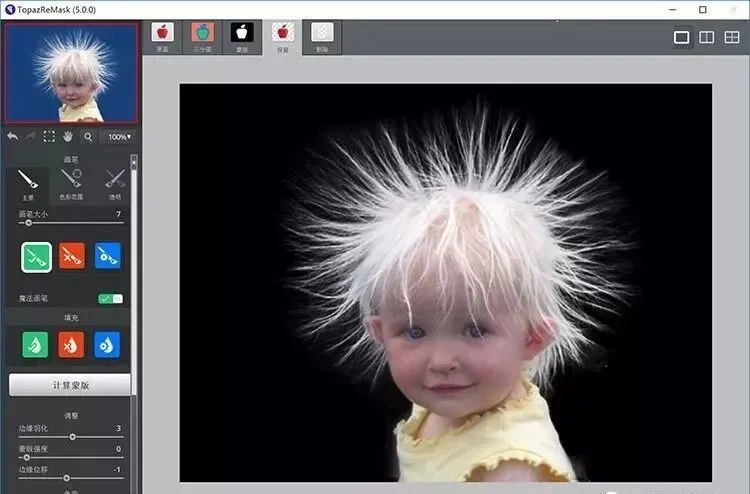The height and width of the screenshot is (494, 750).
Task: Select the red cut brush
Action: point(72,256)
